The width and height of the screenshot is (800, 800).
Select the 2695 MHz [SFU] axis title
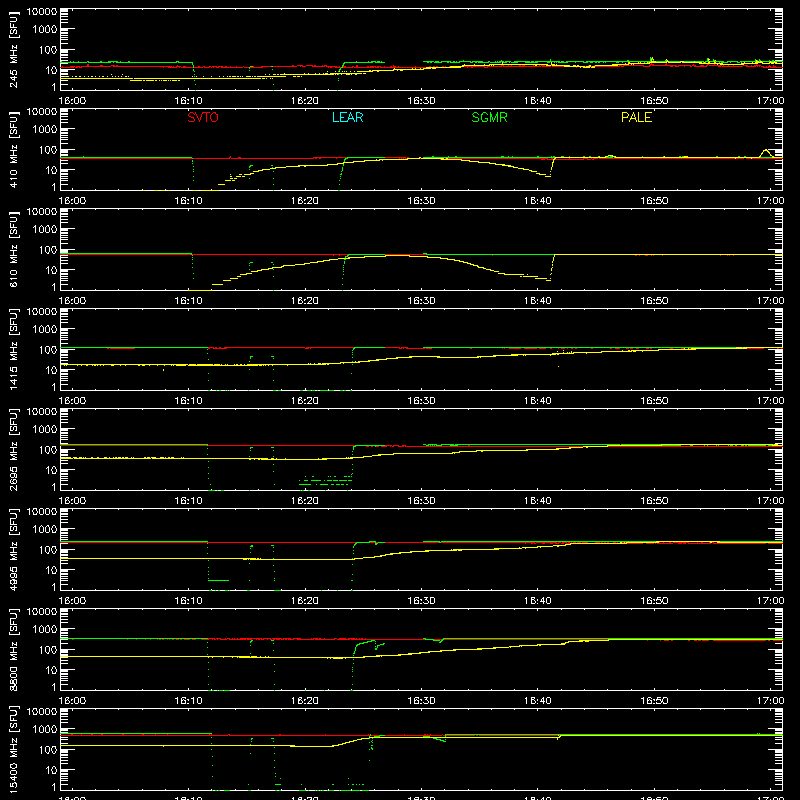click(14, 449)
